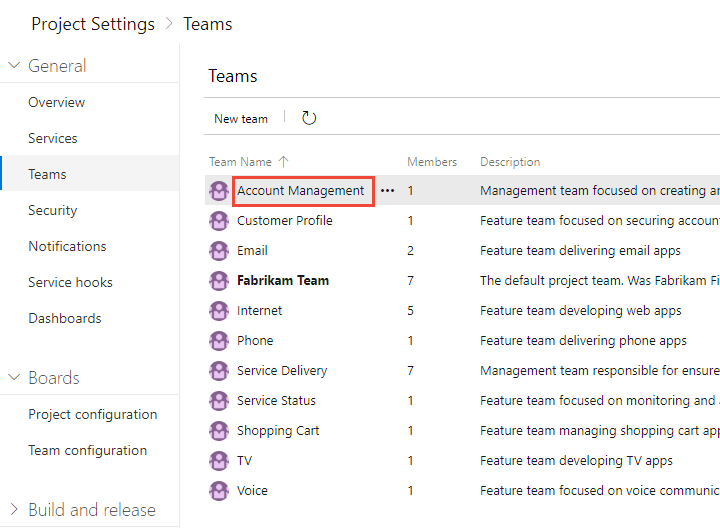Viewport: 720px width, 528px height.
Task: Click the Customer Profile team avatar icon
Action: (219, 221)
